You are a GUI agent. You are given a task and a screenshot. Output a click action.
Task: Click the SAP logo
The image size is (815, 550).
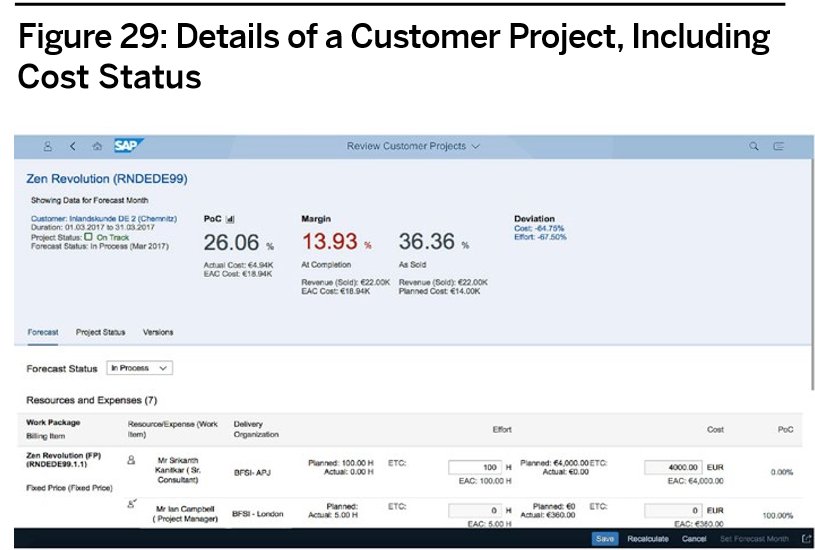coord(128,146)
